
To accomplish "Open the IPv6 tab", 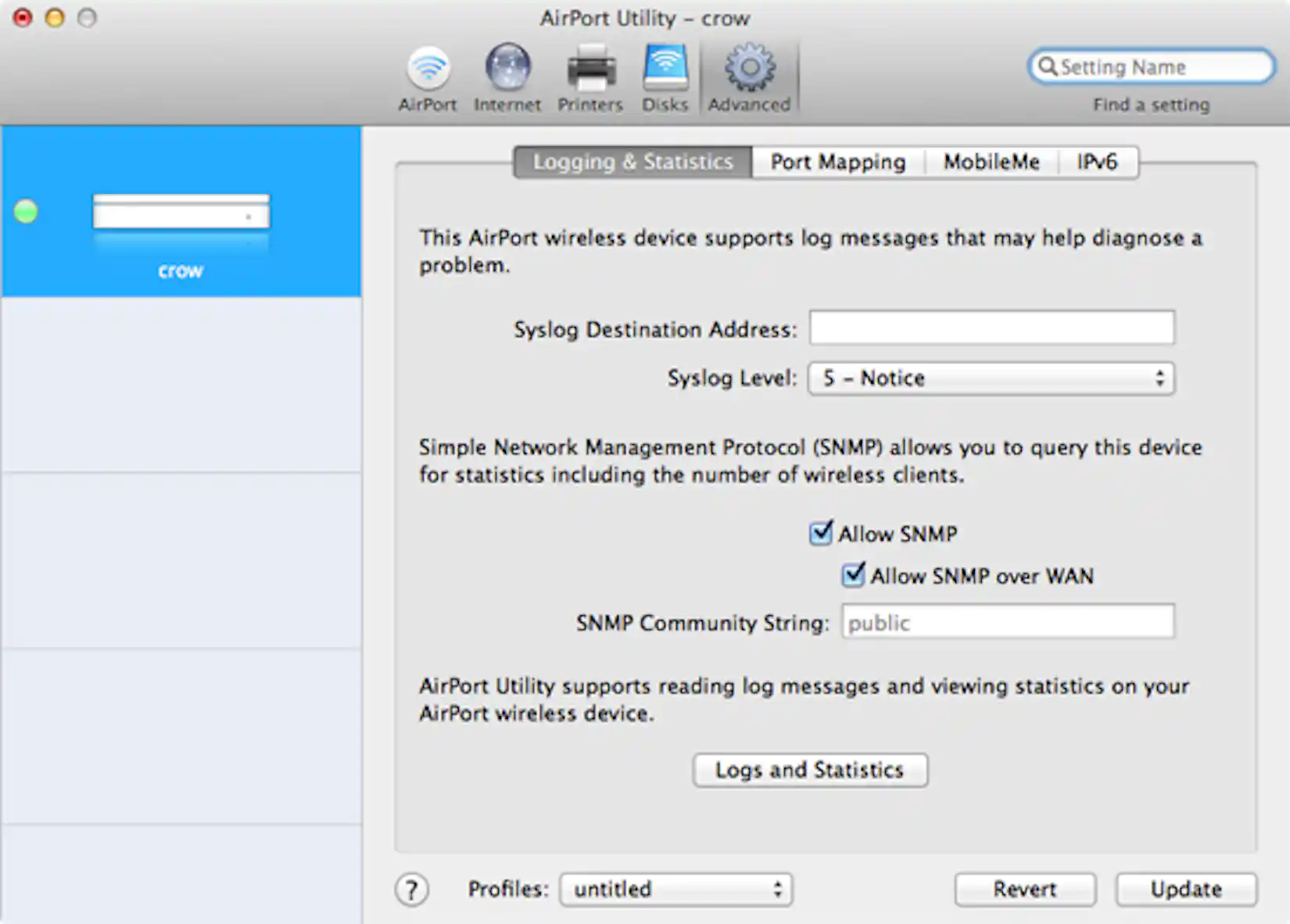I will (x=1098, y=162).
